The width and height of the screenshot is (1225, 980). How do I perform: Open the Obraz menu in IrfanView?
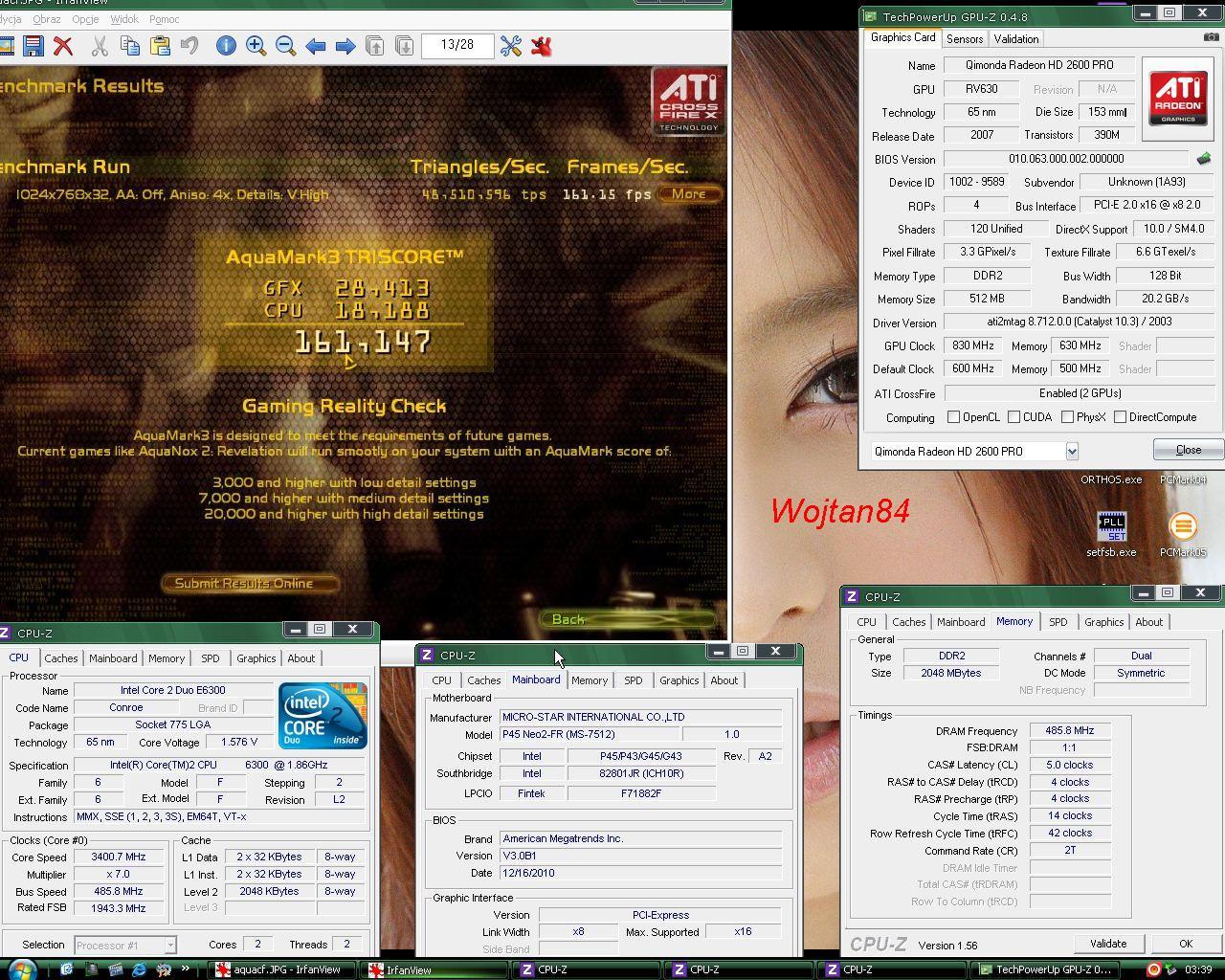[x=46, y=19]
